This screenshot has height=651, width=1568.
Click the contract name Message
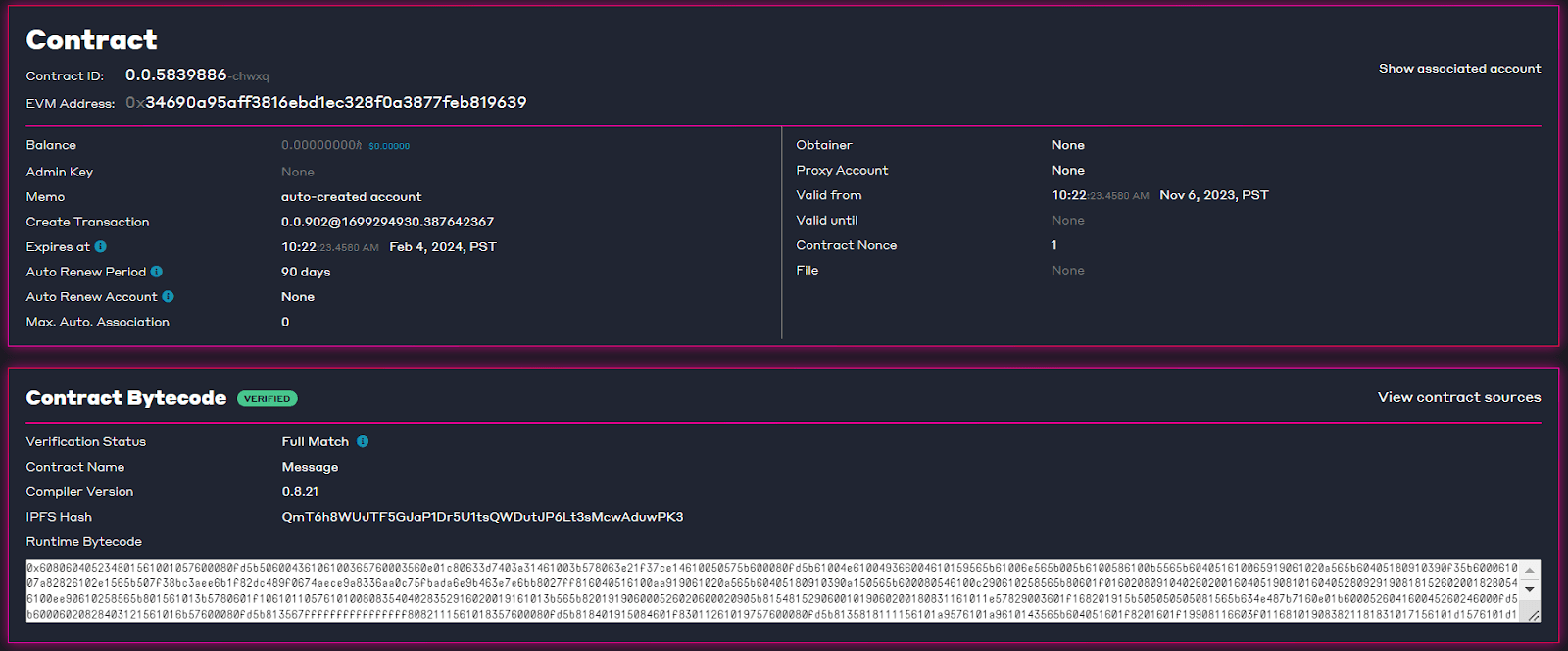pos(310,467)
